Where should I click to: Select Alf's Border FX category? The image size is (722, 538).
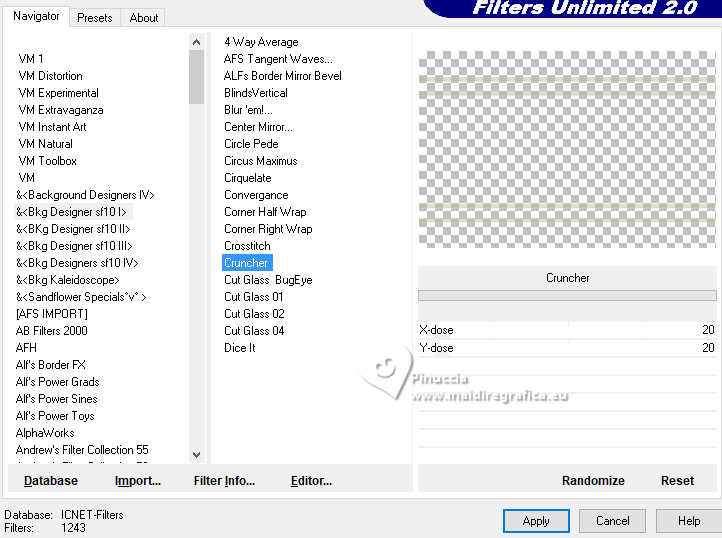[51, 366]
